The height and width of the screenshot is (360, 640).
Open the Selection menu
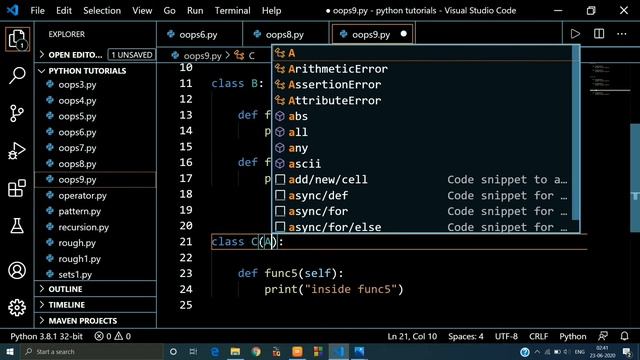point(102,11)
